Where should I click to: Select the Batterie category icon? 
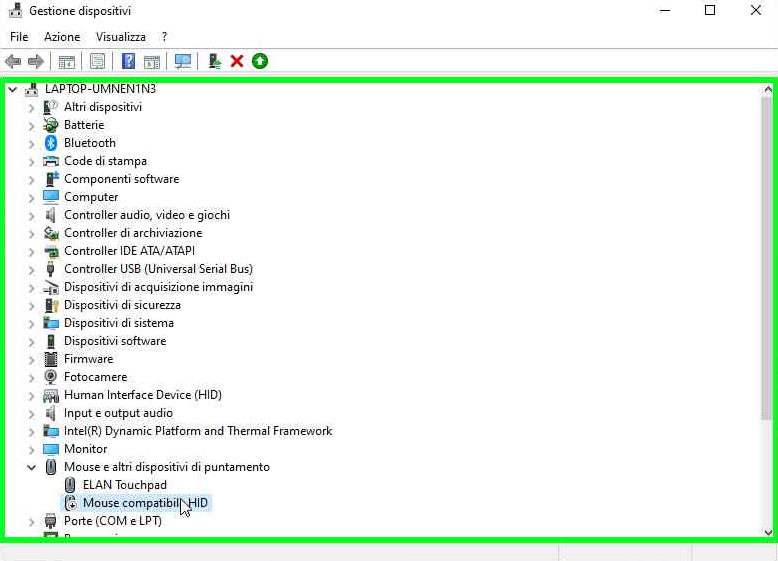(x=51, y=125)
